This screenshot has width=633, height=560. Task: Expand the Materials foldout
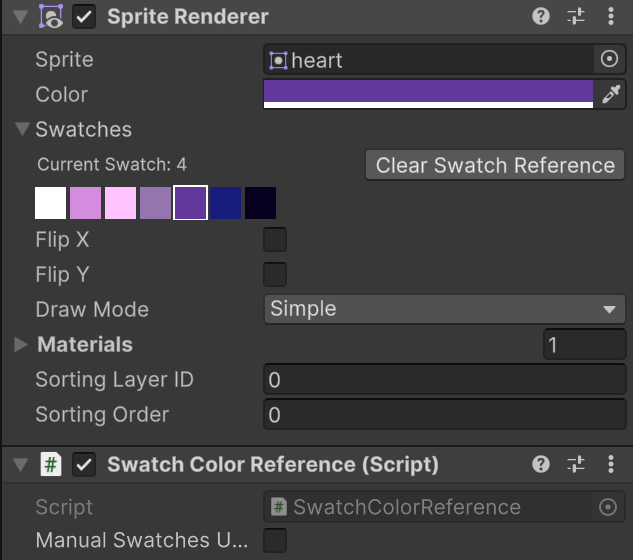coord(20,344)
